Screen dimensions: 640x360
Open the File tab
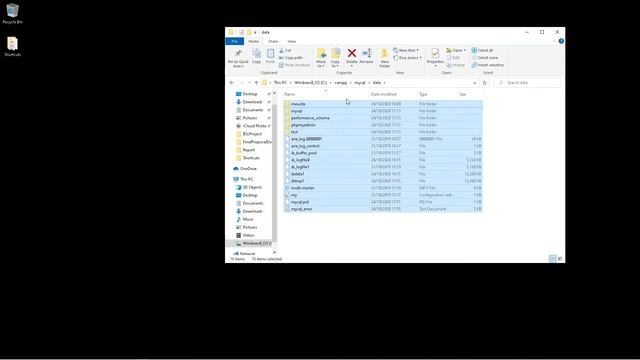[235, 42]
